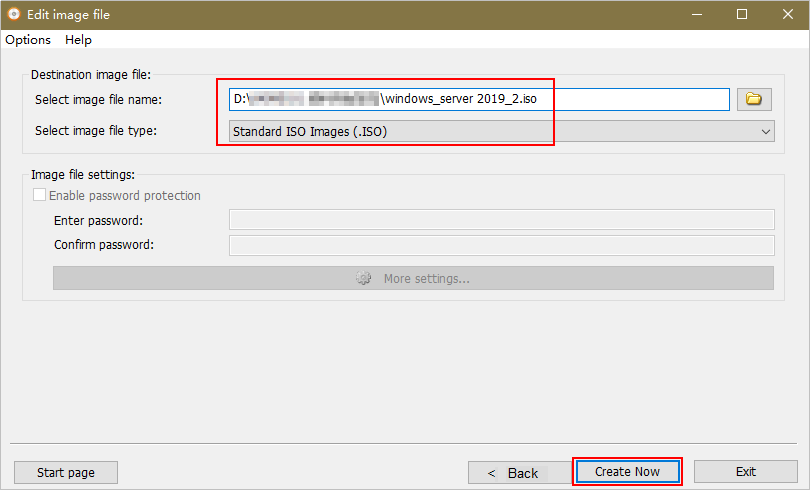Enable password protection checkbox
The height and width of the screenshot is (490, 810).
[x=40, y=196]
